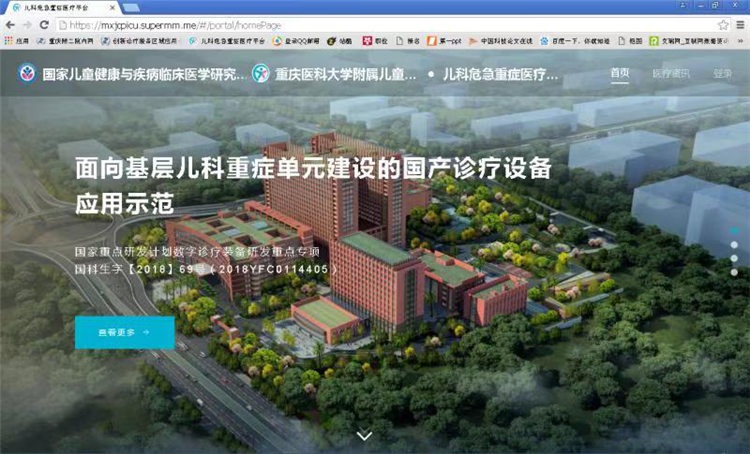Viewport: 750px width, 454px height.
Task: Click the headline 面向基层儿科重症单元建设的国产诊疗设备
Action: 313,168
